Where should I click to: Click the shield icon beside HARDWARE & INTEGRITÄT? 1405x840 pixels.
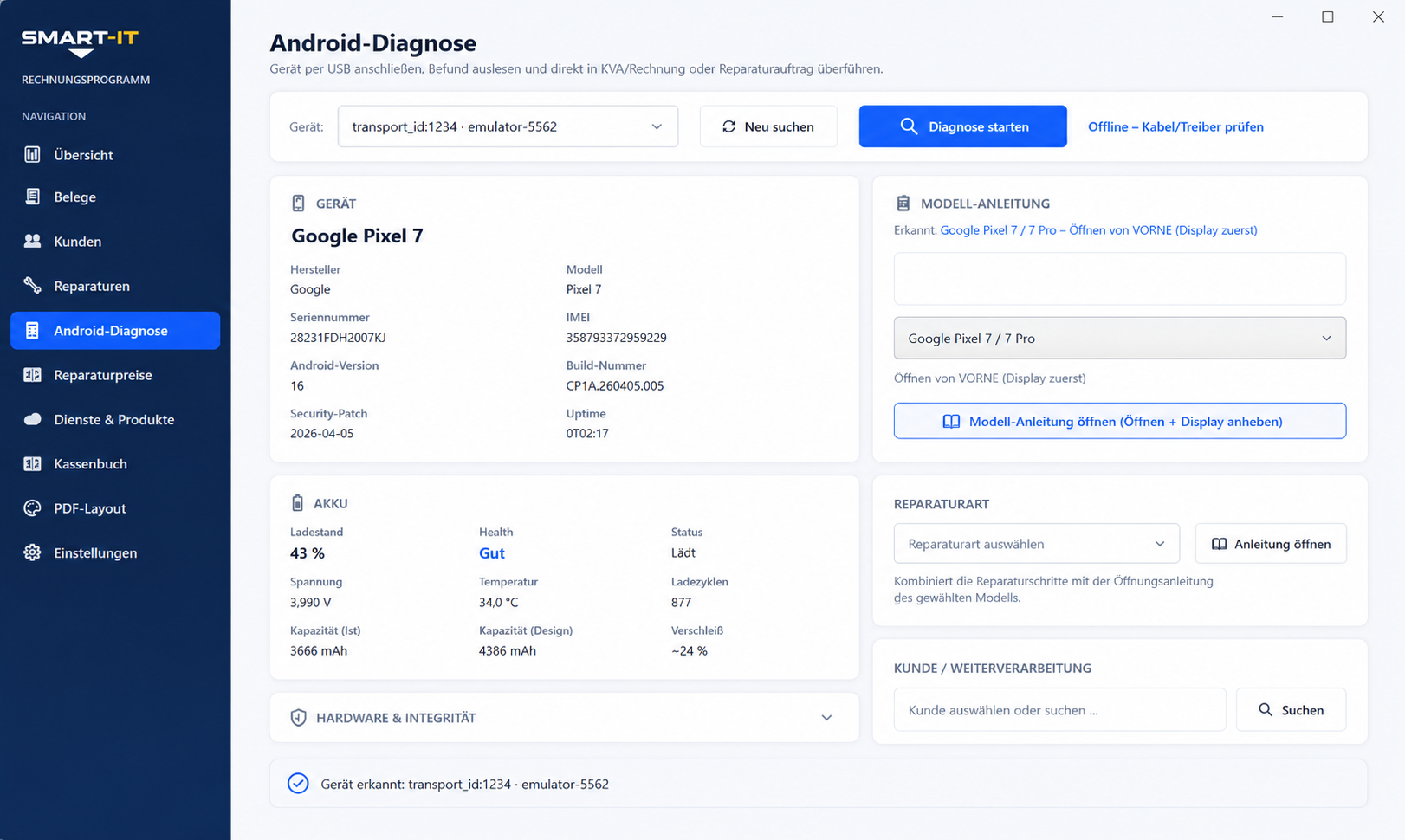[298, 717]
